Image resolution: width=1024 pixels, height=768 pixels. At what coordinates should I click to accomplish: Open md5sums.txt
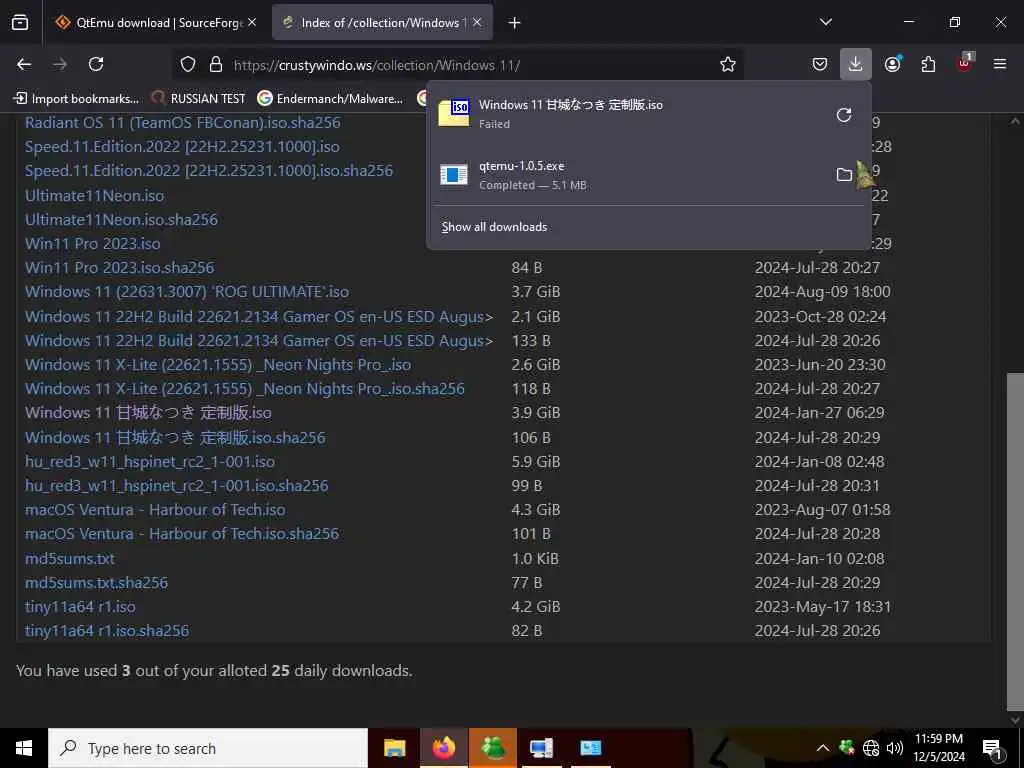coord(70,558)
